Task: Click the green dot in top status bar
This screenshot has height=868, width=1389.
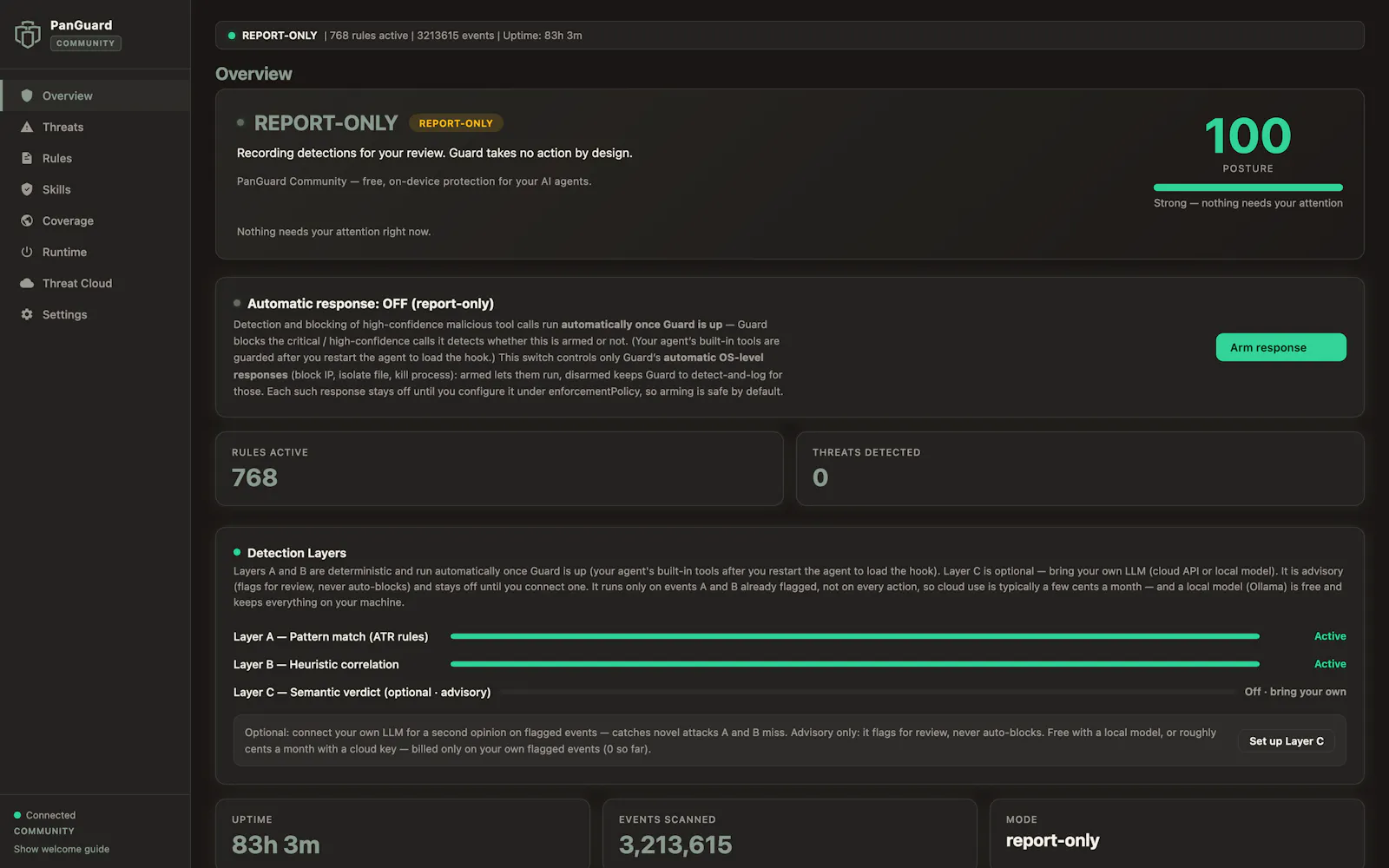Action: click(232, 36)
